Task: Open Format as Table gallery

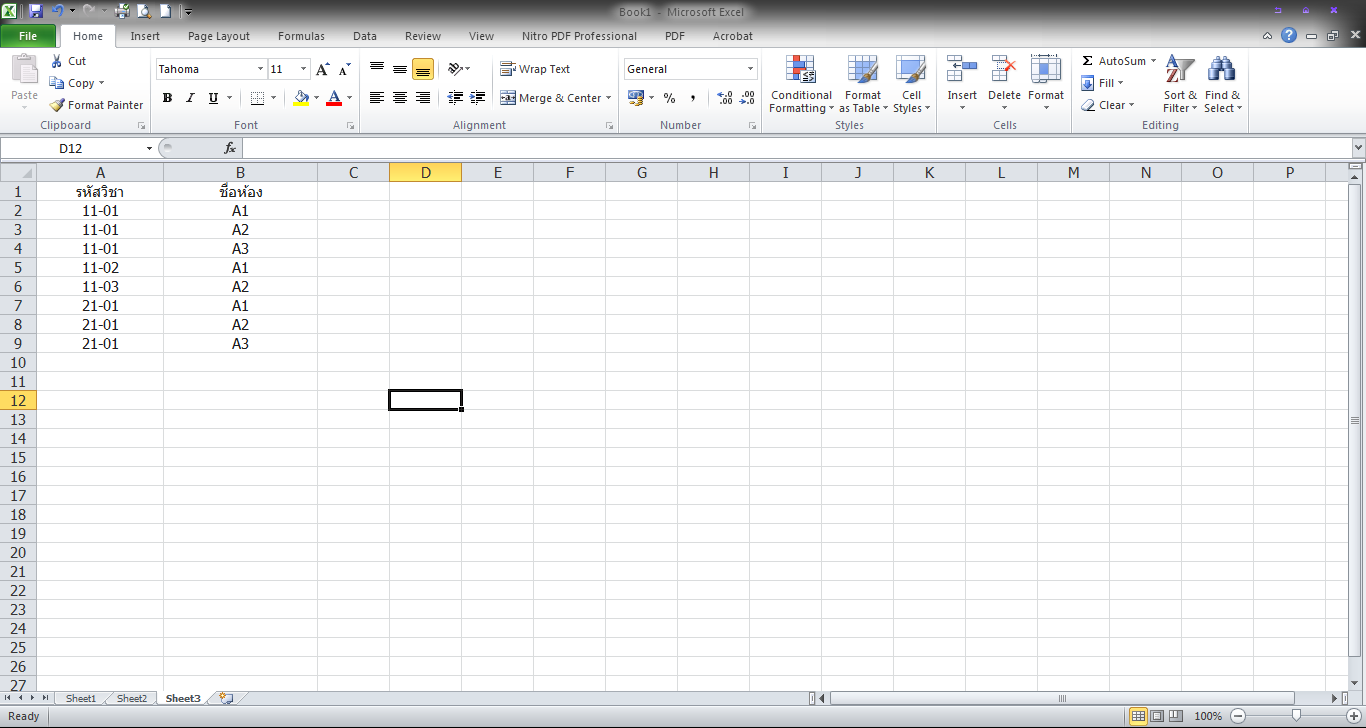Action: [x=862, y=85]
